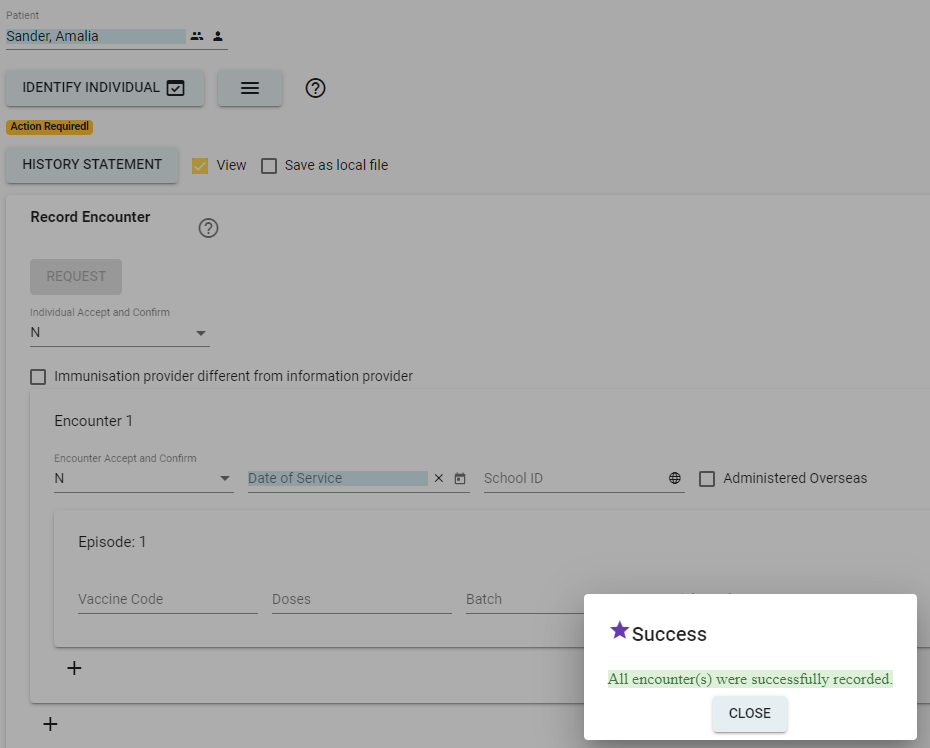The height and width of the screenshot is (748, 930).
Task: Enable Save as local file checkbox
Action: click(x=269, y=165)
